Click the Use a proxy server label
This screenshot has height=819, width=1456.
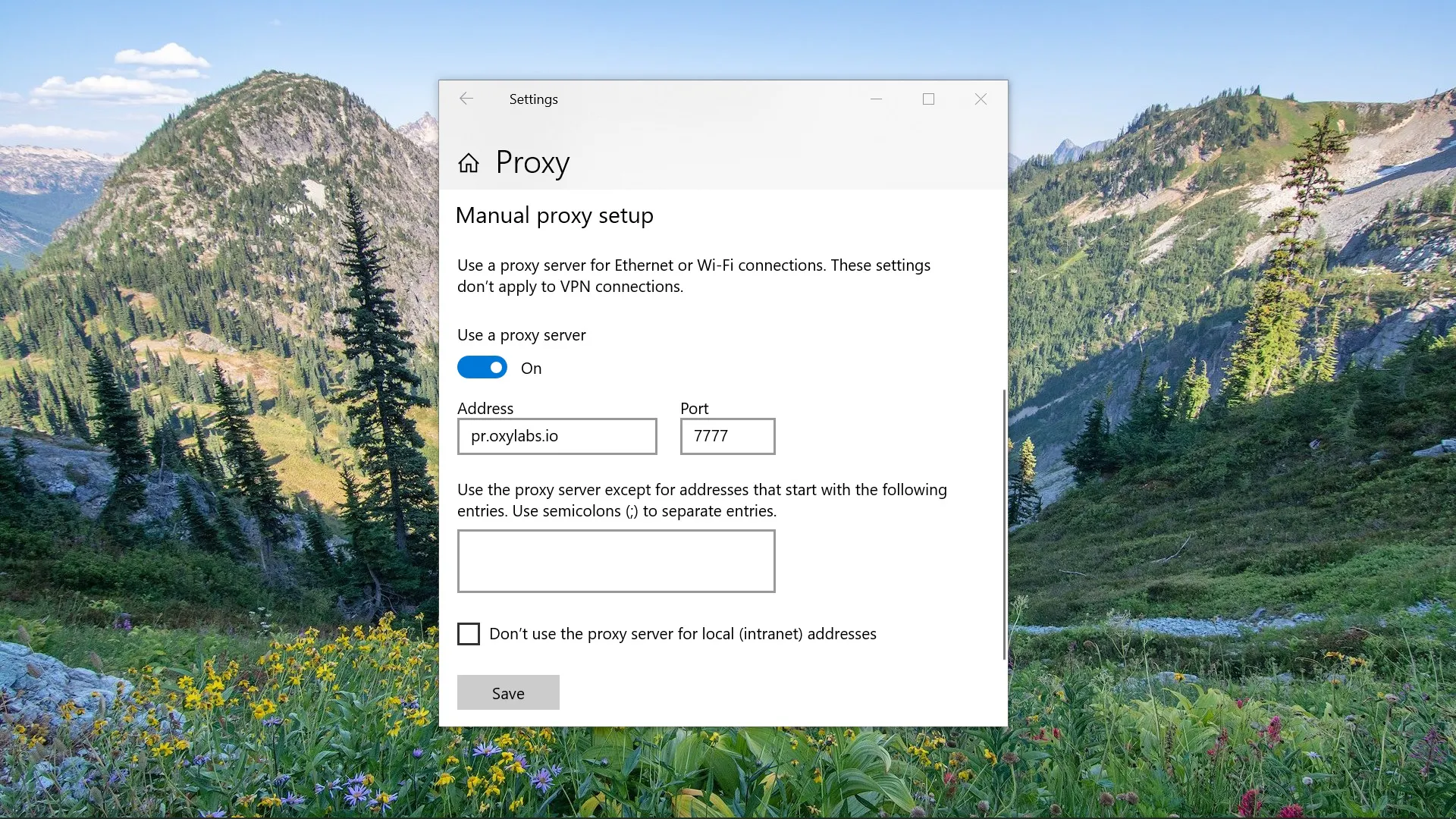click(x=521, y=334)
